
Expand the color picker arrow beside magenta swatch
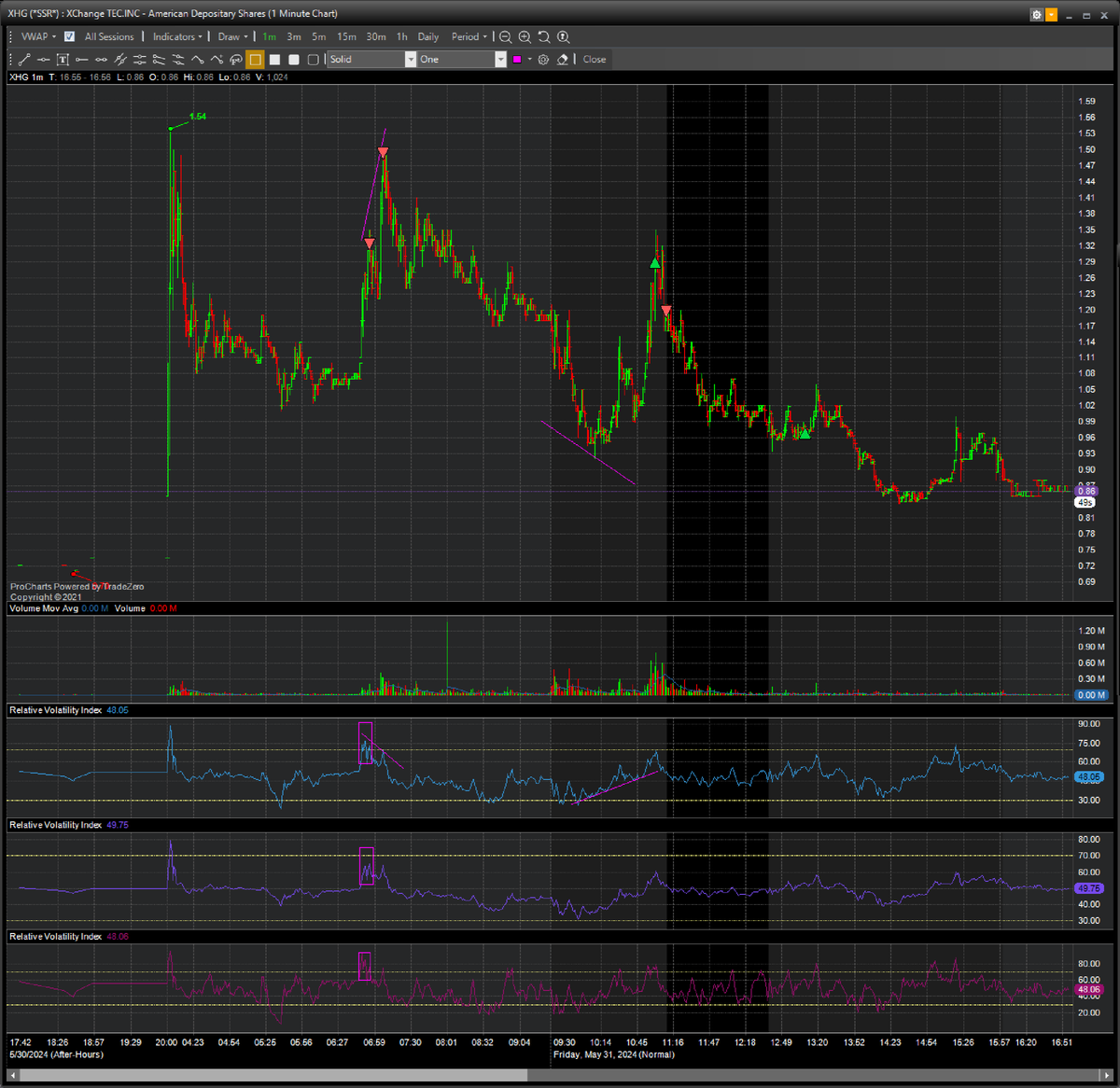point(529,60)
